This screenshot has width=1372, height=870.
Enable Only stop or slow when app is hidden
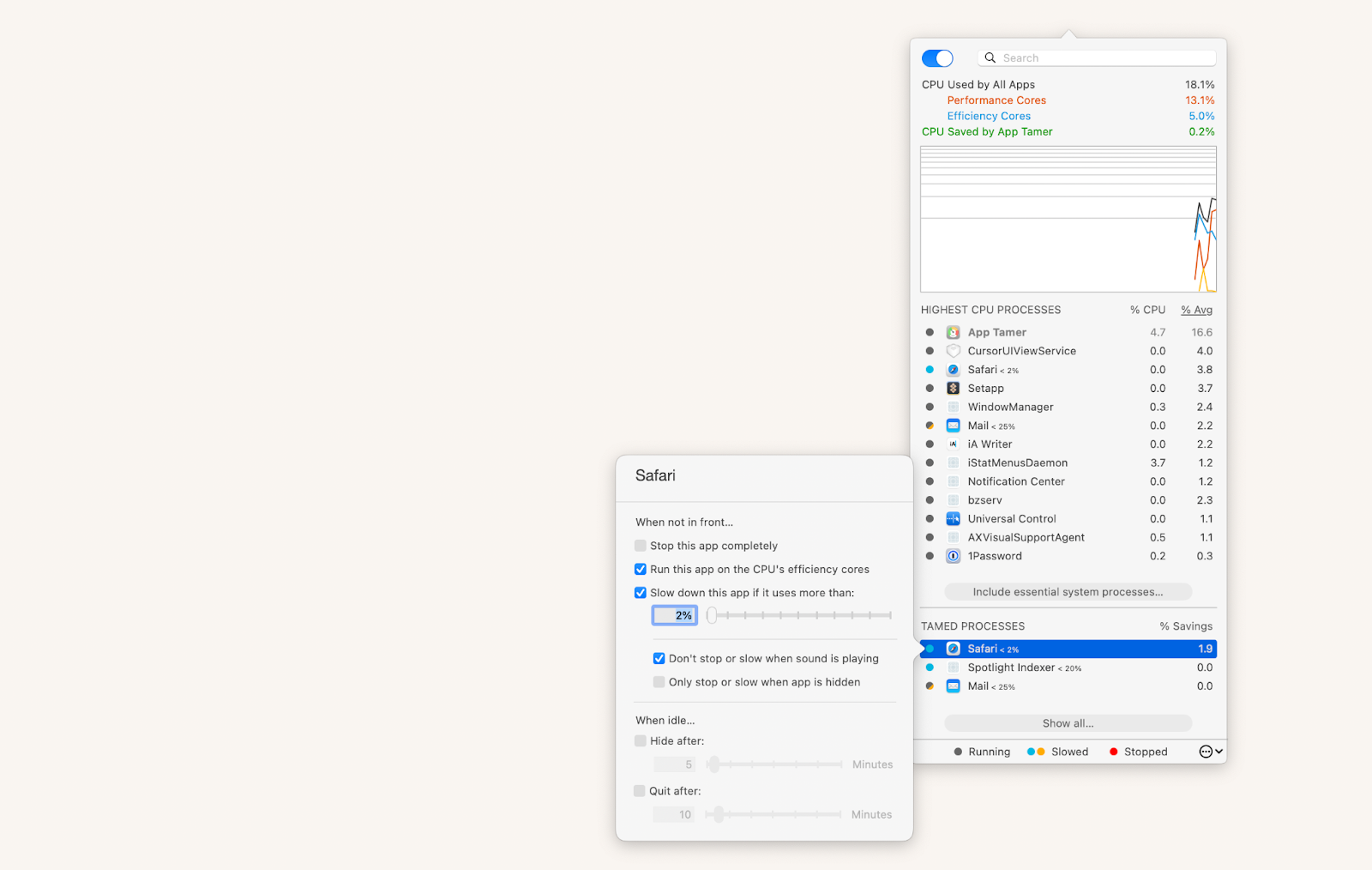(659, 681)
